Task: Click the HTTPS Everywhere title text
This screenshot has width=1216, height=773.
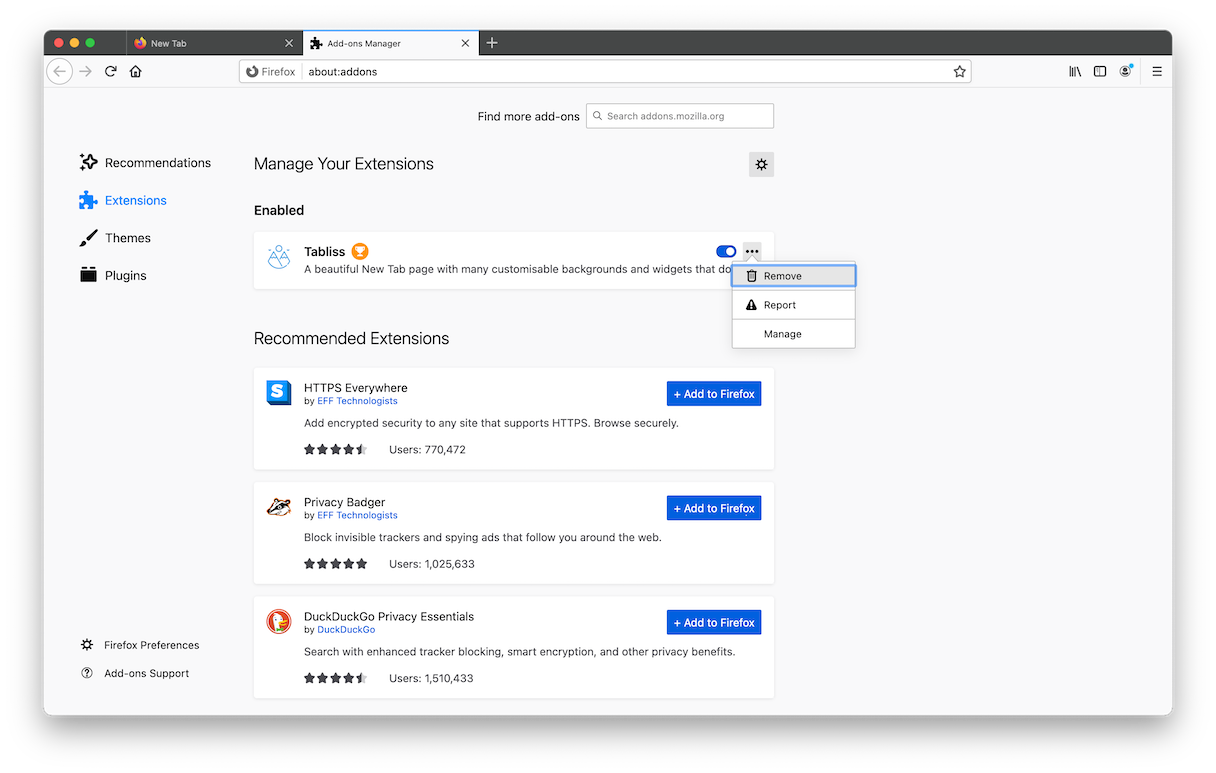Action: pos(356,388)
